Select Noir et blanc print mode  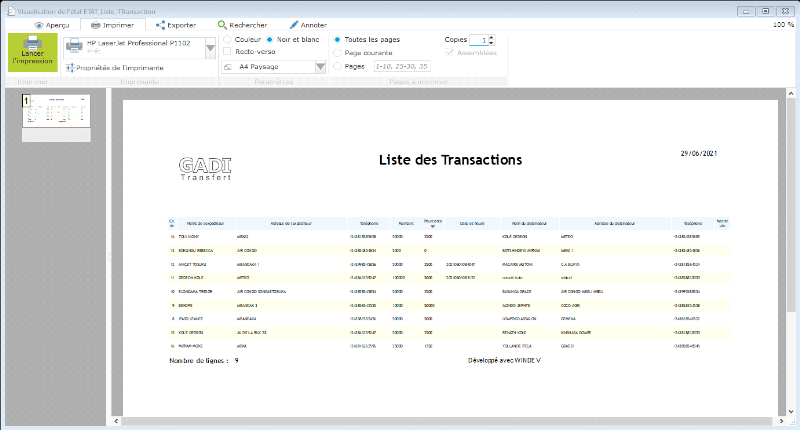point(269,38)
